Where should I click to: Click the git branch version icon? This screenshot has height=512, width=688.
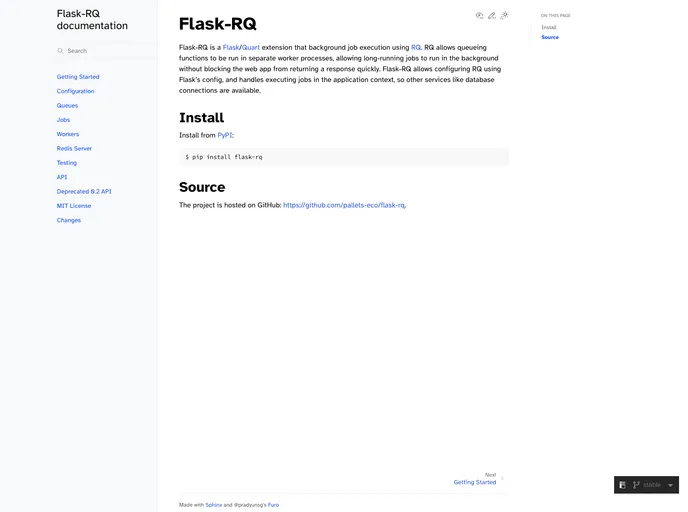click(x=636, y=485)
